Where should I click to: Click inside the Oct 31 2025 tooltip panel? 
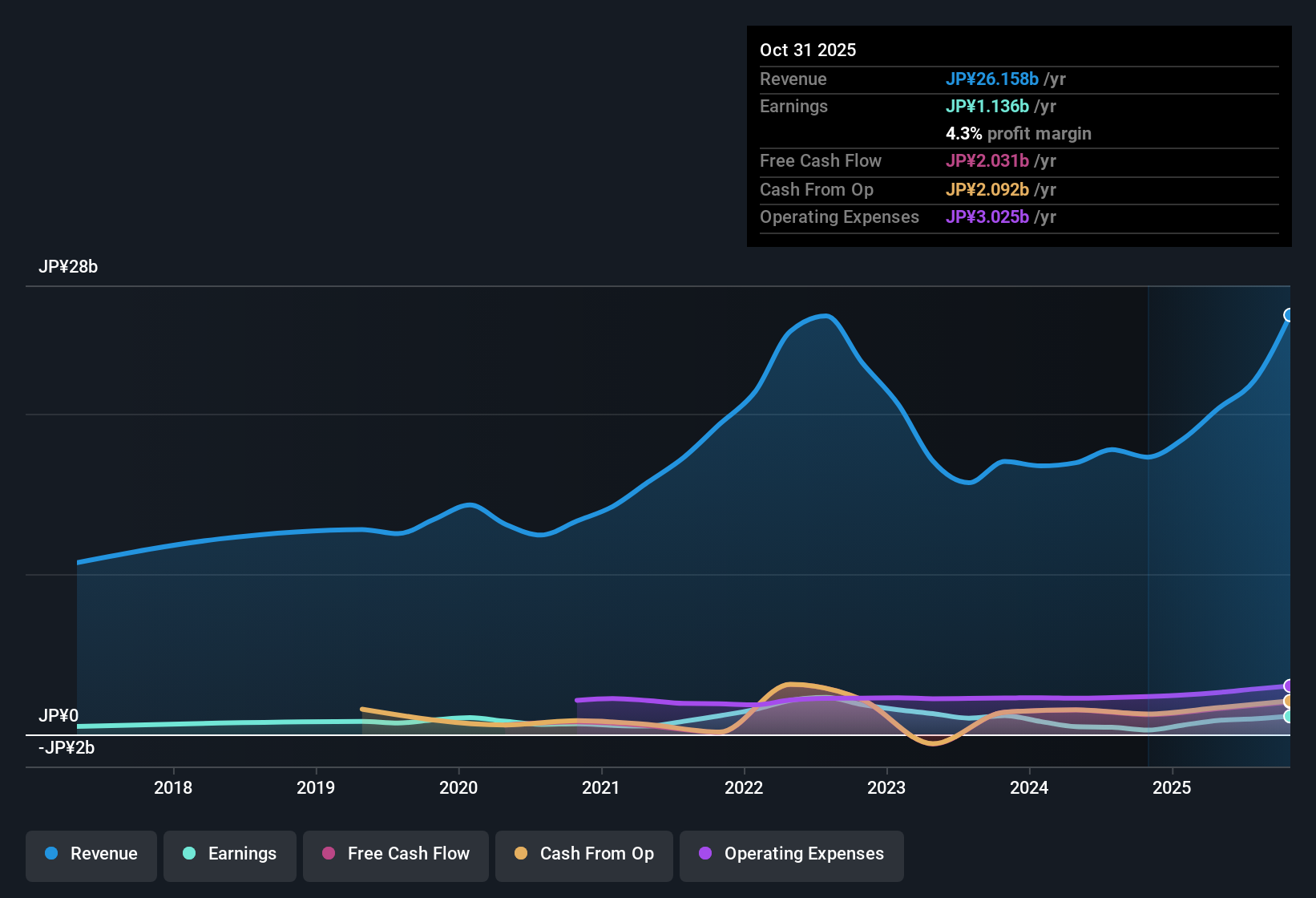click(1018, 136)
